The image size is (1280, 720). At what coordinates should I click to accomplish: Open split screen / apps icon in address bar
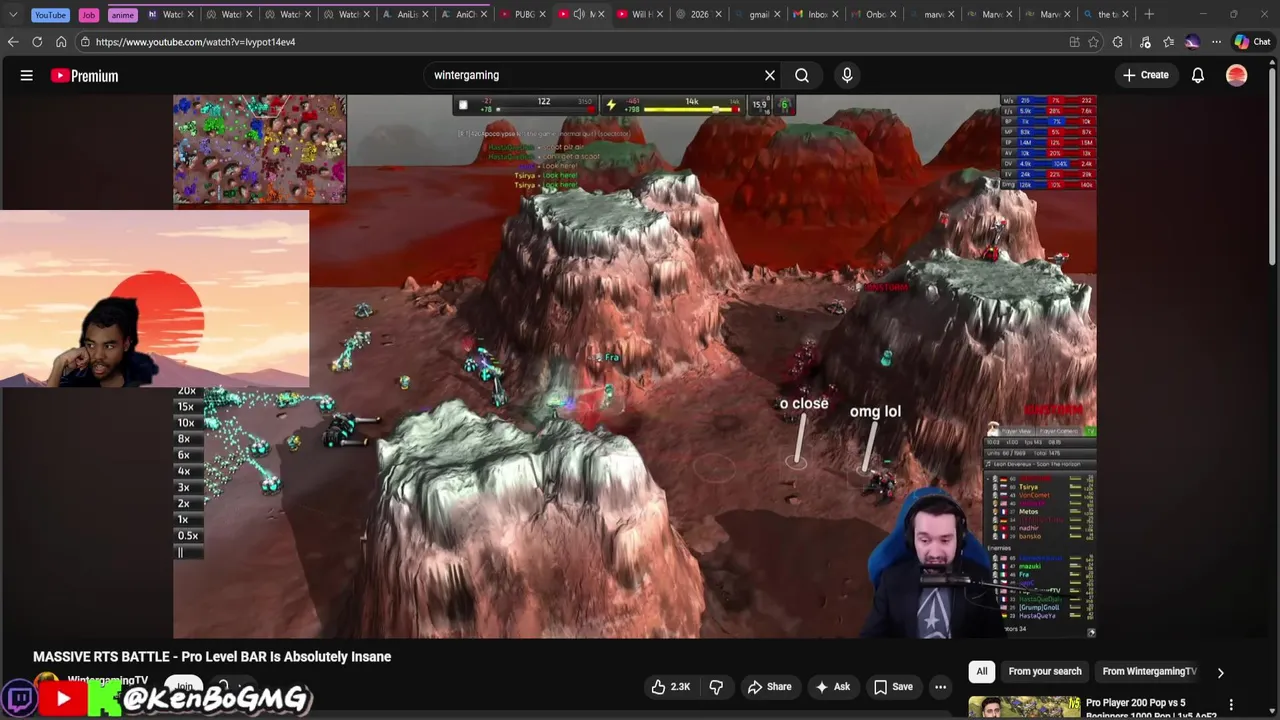(x=1074, y=42)
